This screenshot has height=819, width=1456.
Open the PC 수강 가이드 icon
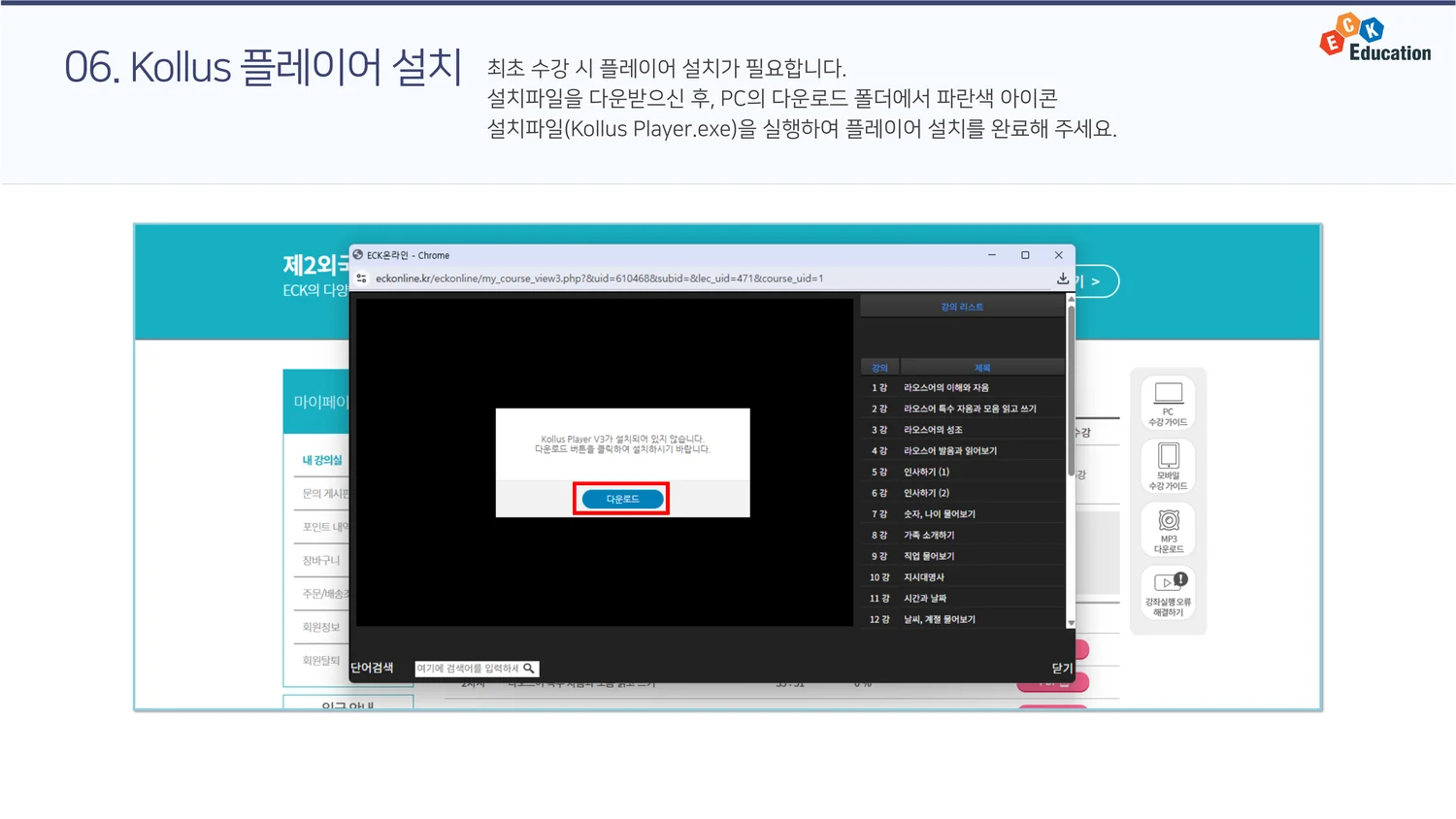point(1168,403)
